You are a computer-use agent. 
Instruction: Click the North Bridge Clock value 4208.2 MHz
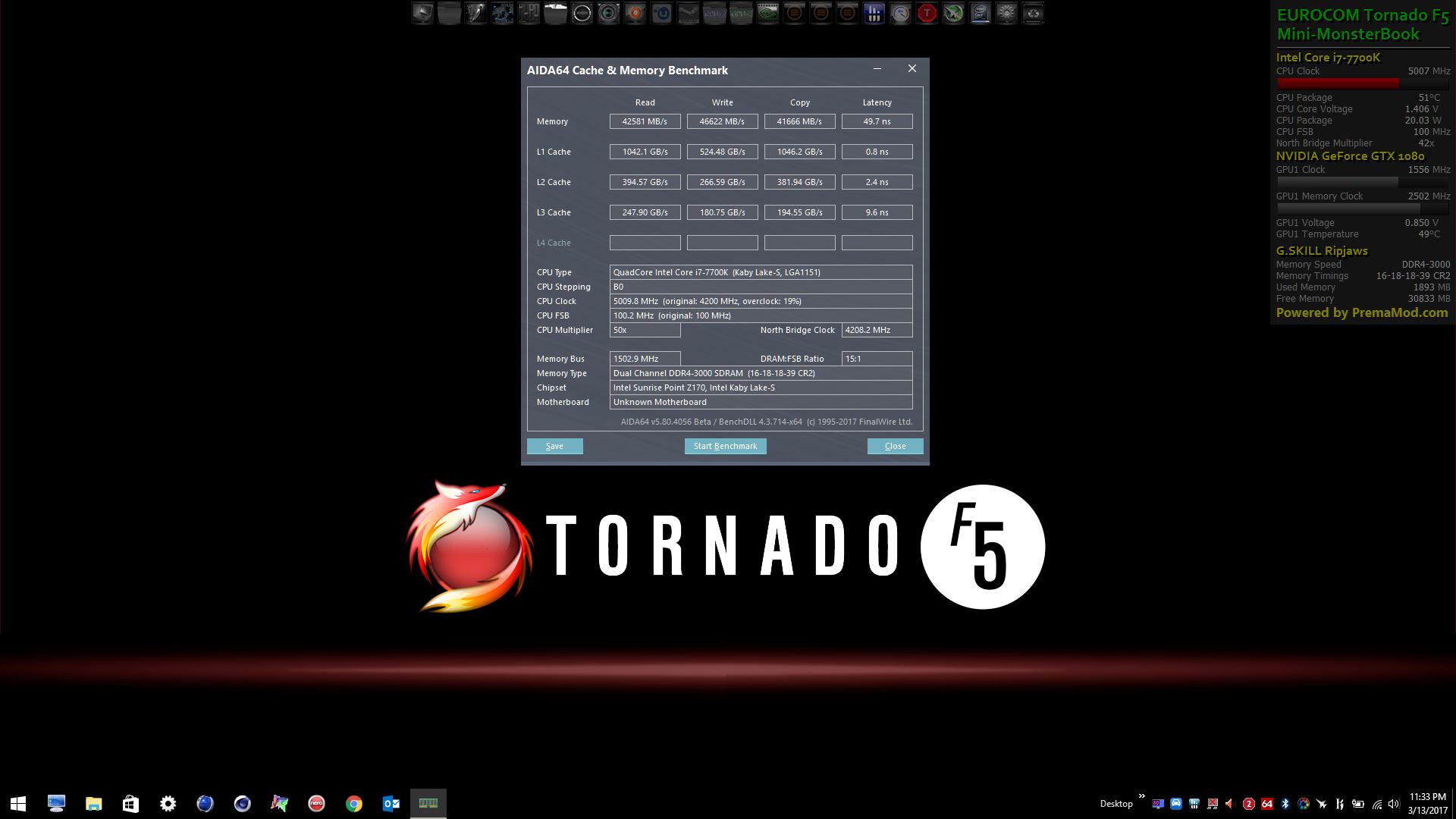[x=877, y=330]
